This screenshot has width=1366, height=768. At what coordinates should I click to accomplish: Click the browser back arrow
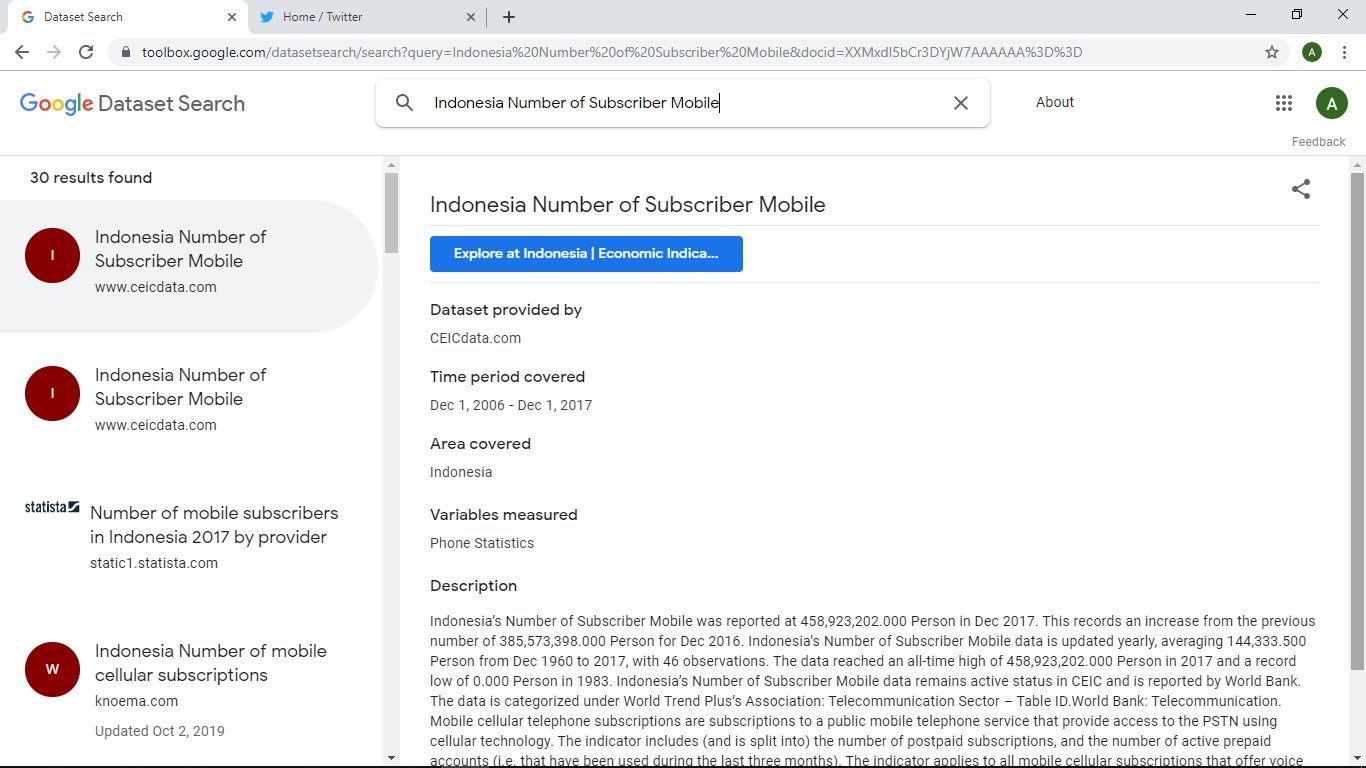pyautogui.click(x=22, y=52)
